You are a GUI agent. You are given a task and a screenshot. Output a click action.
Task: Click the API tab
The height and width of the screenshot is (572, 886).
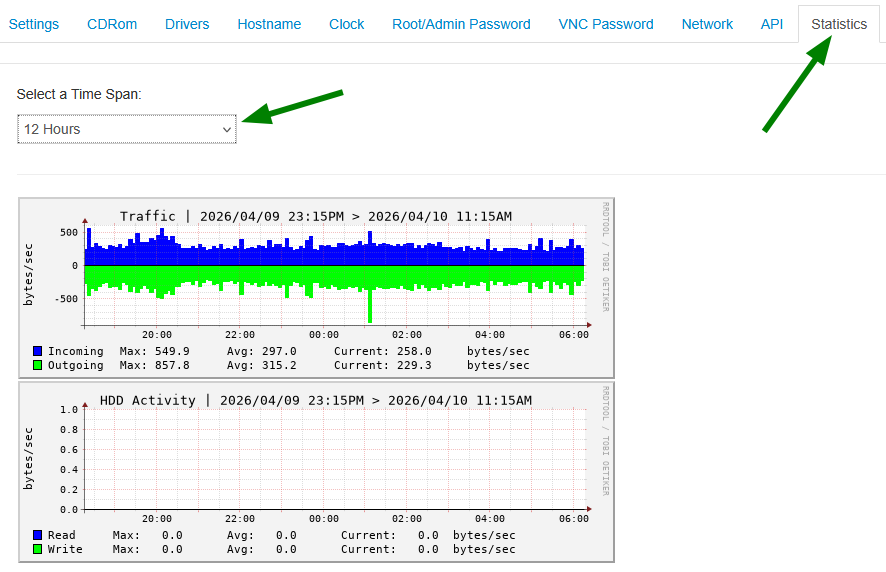[x=771, y=24]
